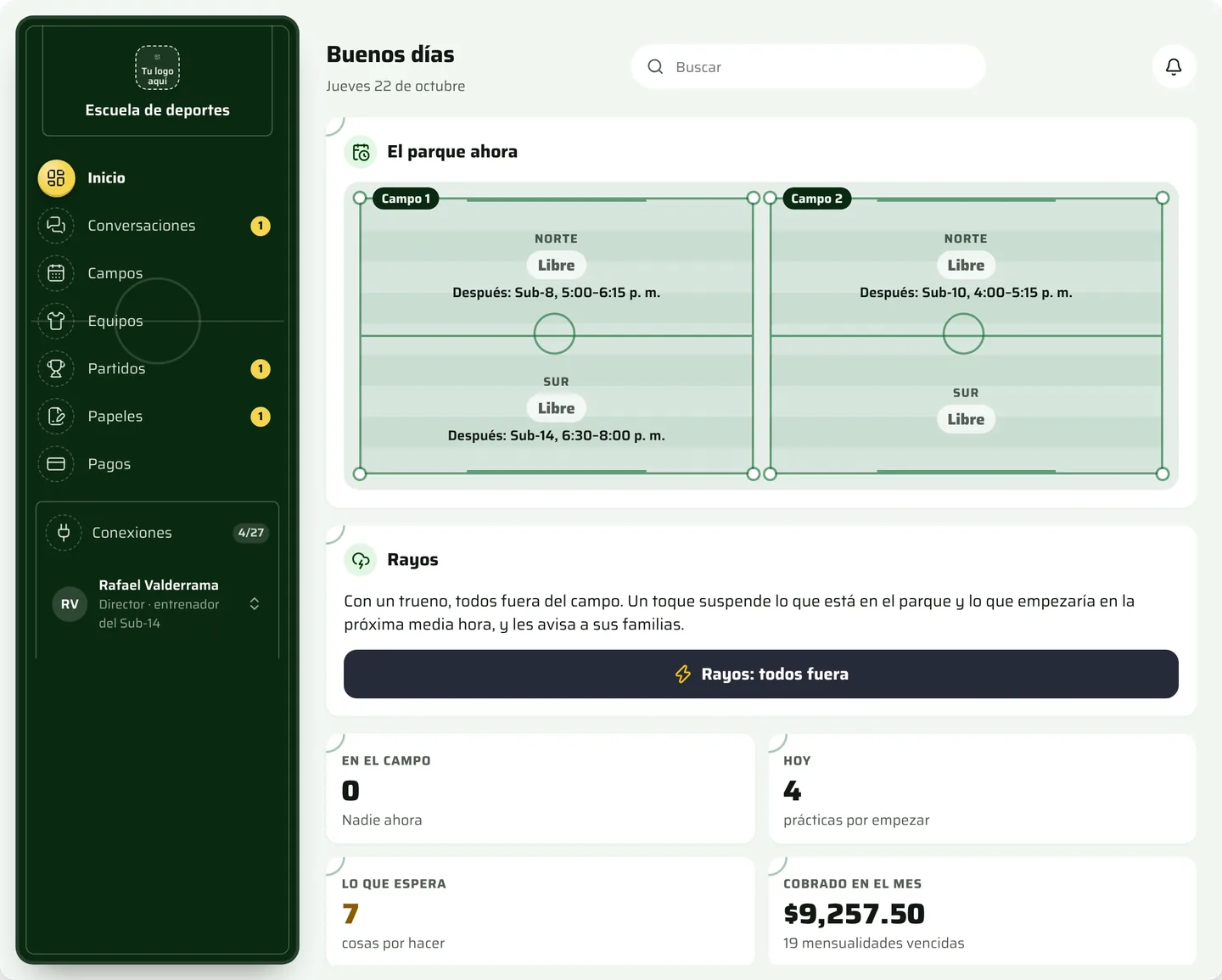Go to Partidos menu item
Image resolution: width=1222 pixels, height=980 pixels.
tap(158, 368)
